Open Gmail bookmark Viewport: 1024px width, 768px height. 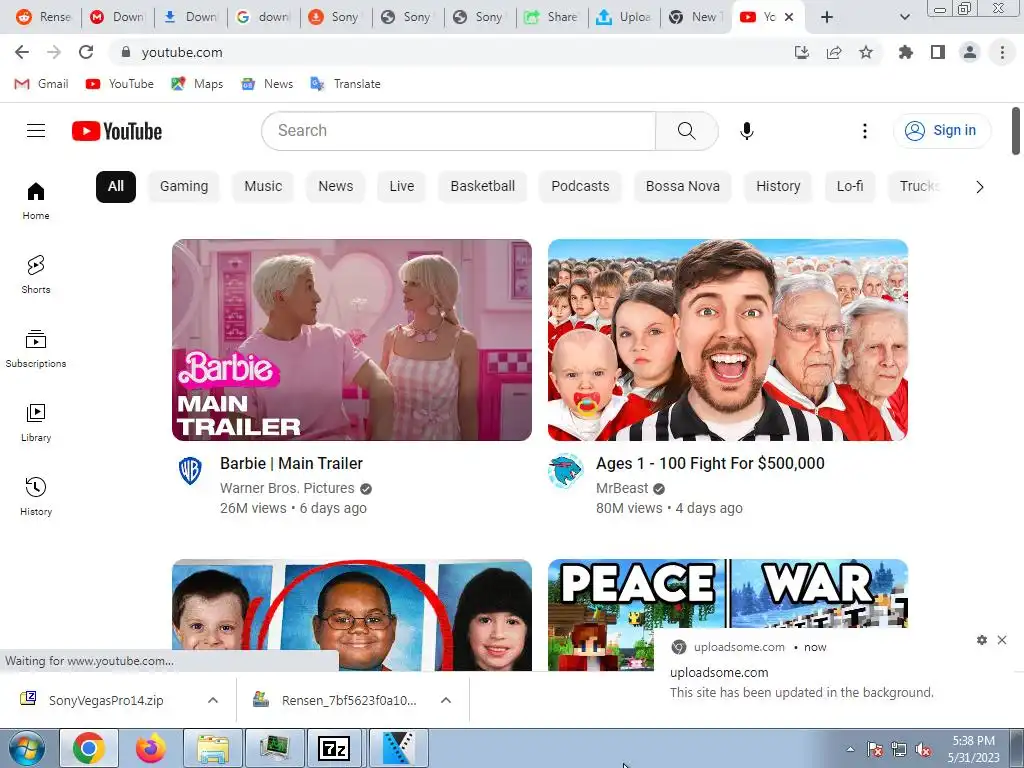tap(42, 84)
